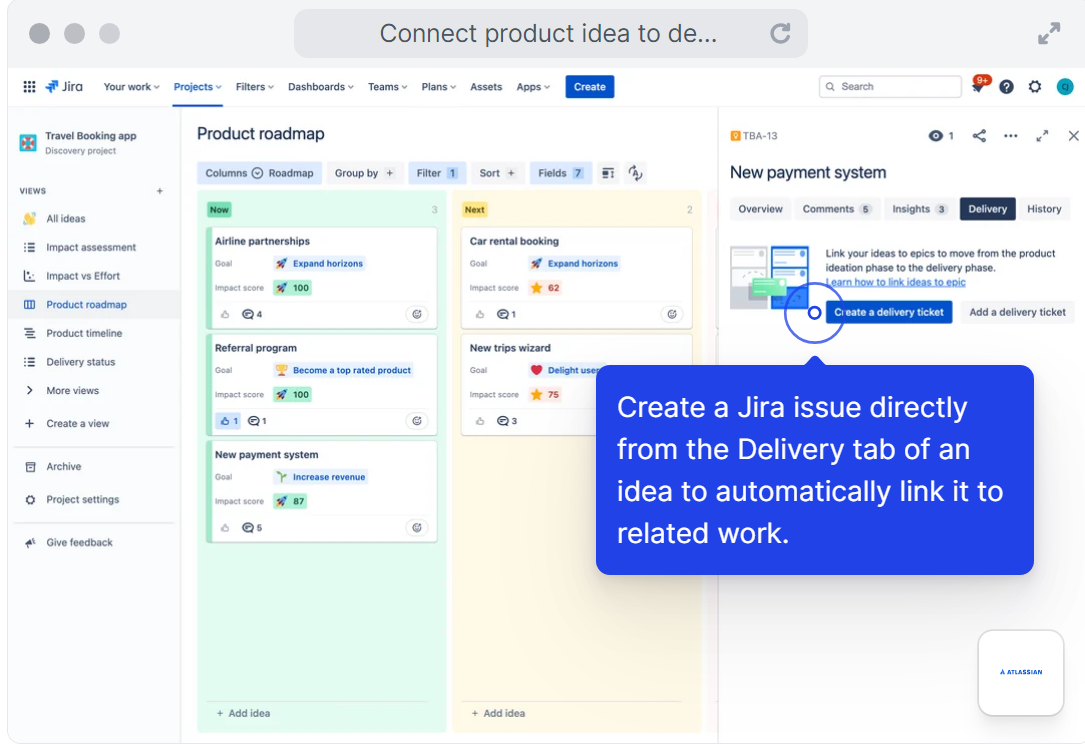Click the user profile avatar

(x=1064, y=87)
